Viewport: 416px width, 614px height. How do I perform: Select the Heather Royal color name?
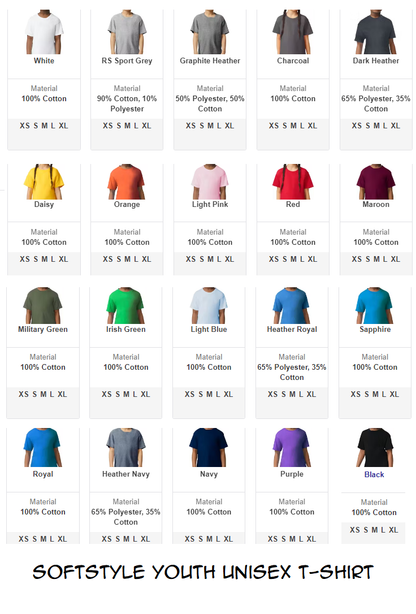point(292,329)
